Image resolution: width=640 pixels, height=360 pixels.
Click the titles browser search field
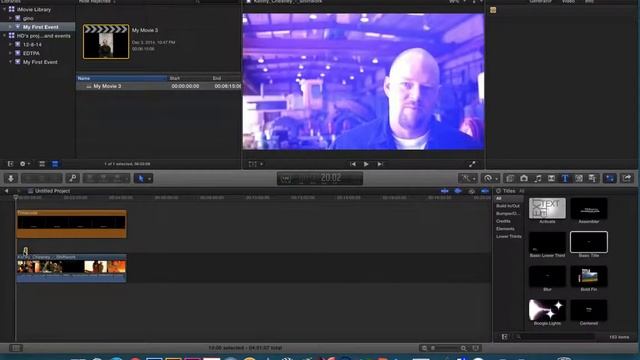pyautogui.click(x=555, y=337)
